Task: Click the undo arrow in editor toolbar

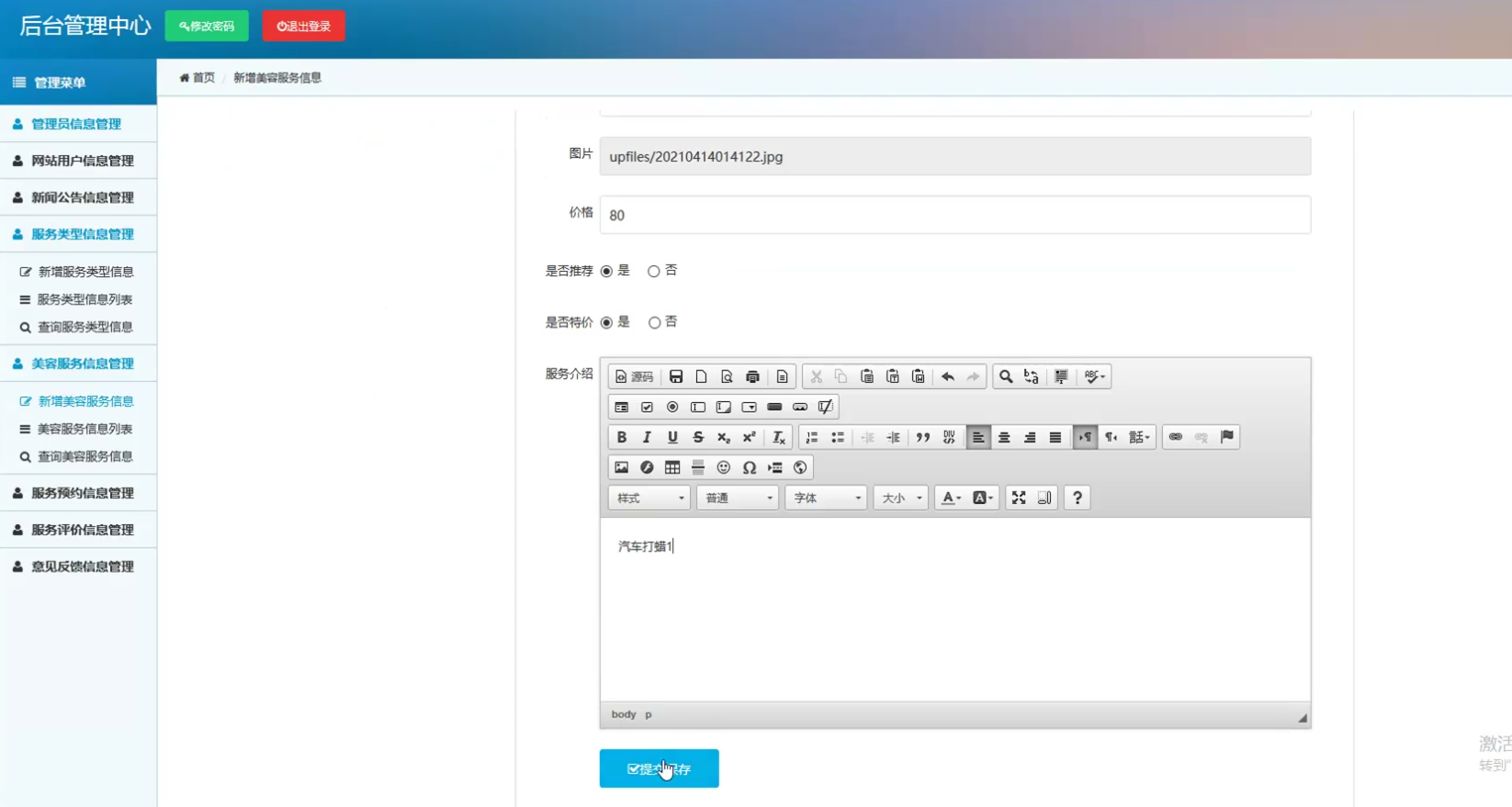Action: tap(948, 376)
